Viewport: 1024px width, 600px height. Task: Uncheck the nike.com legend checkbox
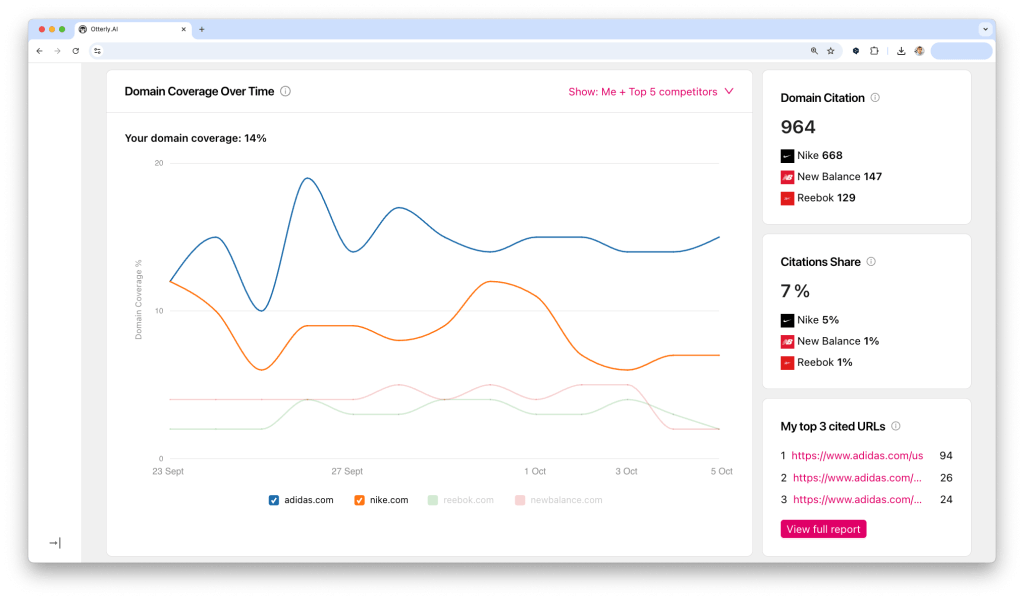[x=359, y=500]
